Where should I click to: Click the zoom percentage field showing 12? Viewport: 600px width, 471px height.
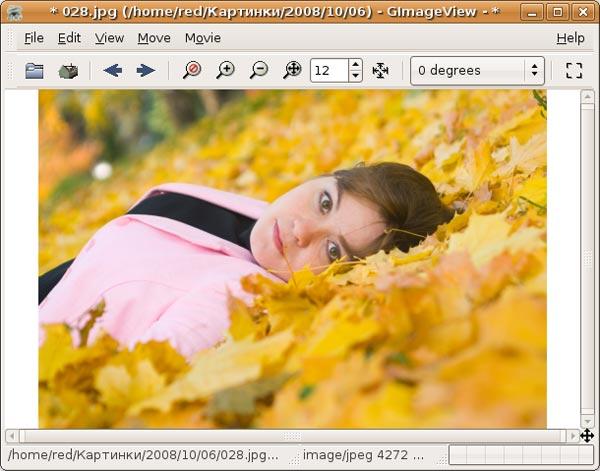tap(329, 70)
